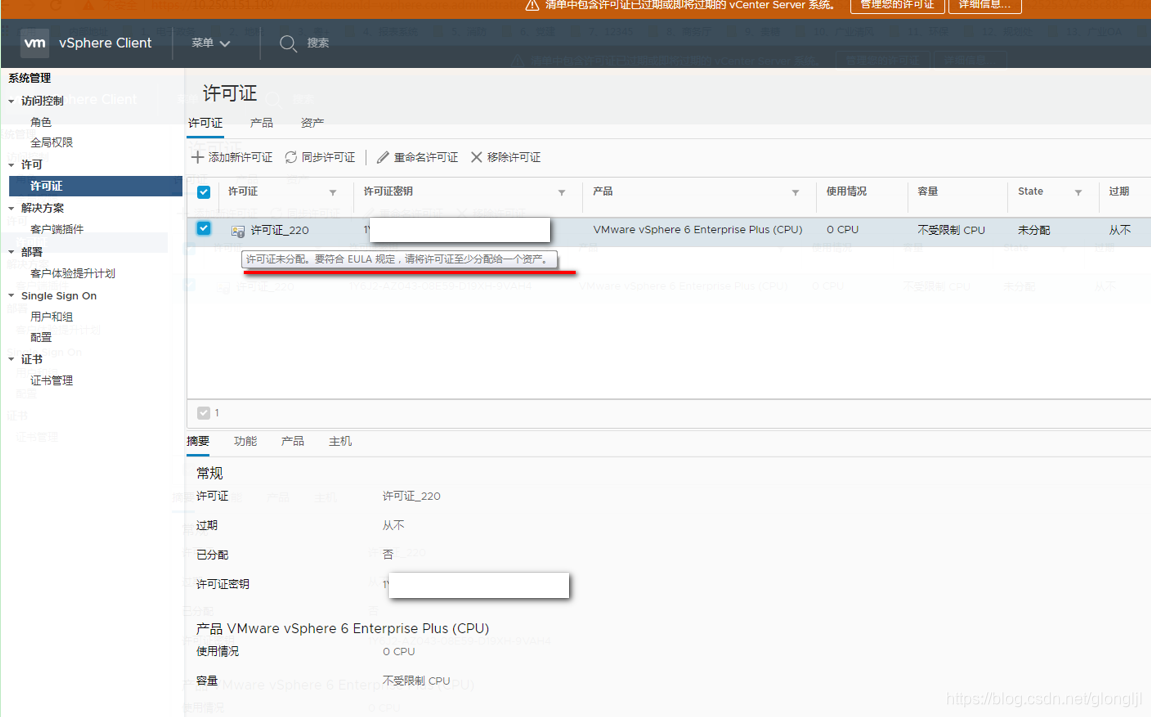Click the license icon next to 许可证_220

[238, 231]
